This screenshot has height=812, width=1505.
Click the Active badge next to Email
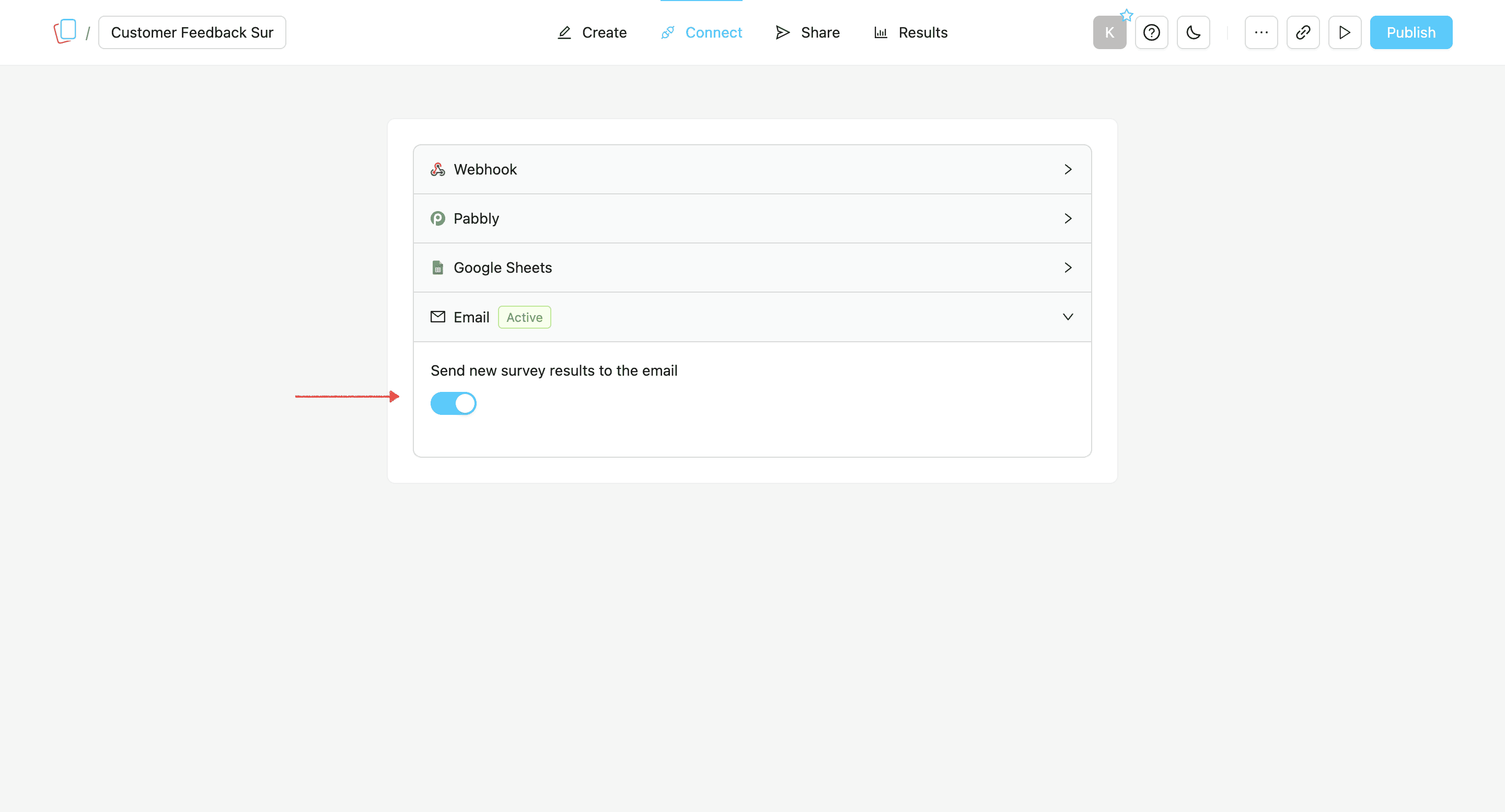pyautogui.click(x=524, y=317)
